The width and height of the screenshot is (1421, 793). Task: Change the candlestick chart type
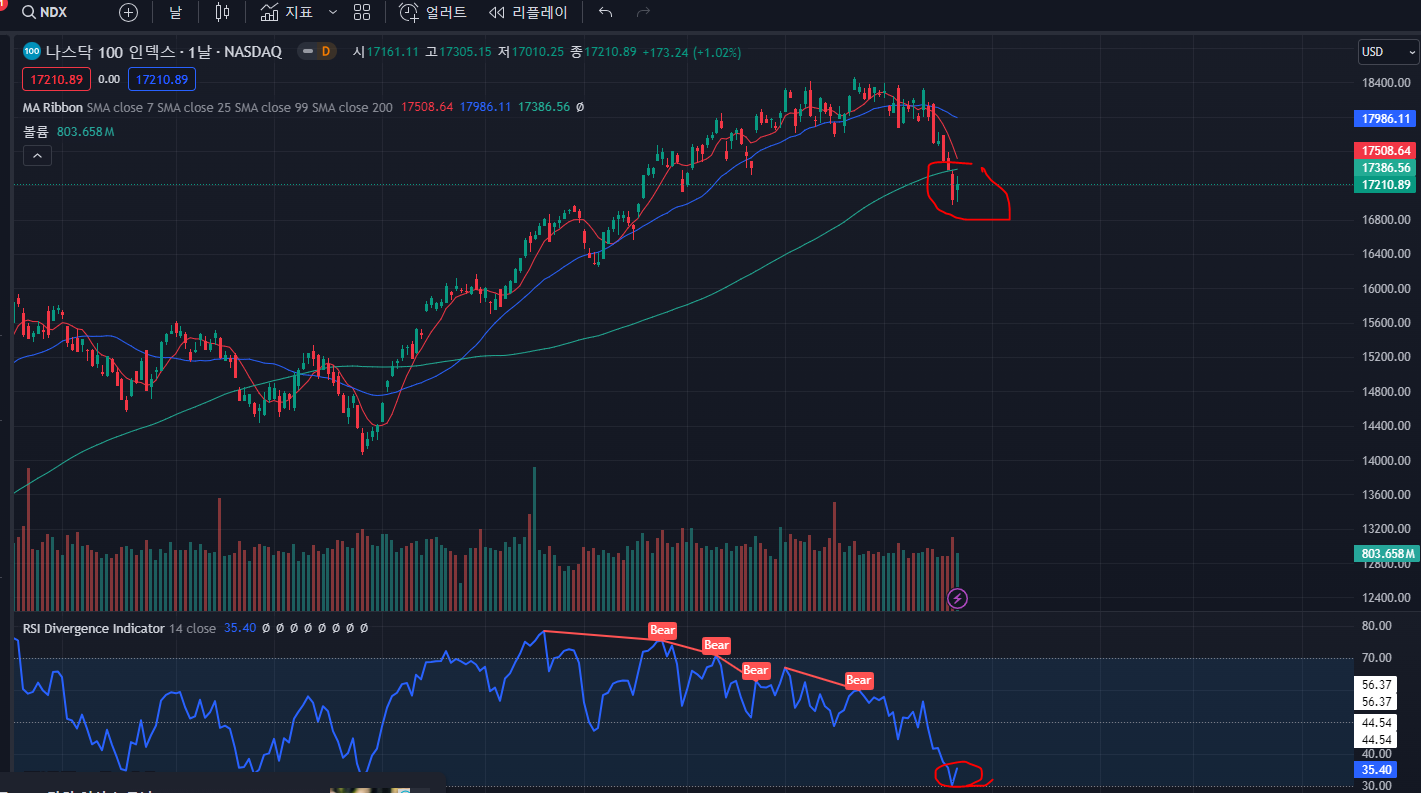tap(222, 13)
